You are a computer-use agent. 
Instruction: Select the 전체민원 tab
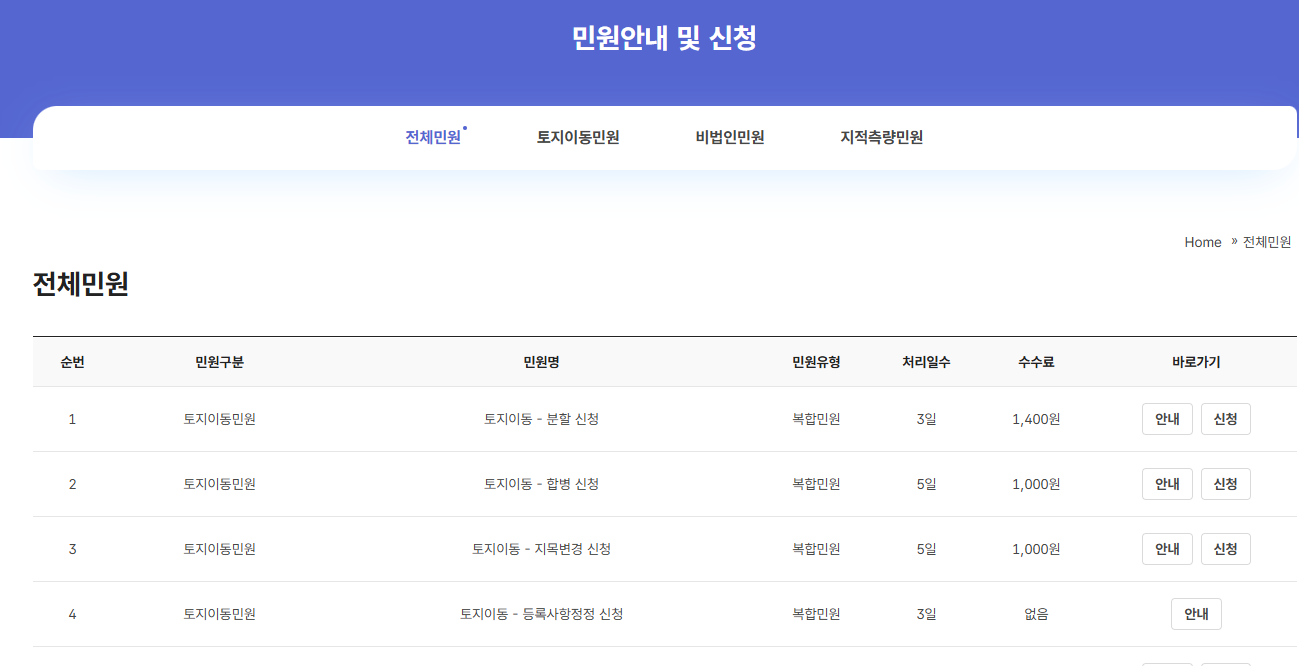433,137
